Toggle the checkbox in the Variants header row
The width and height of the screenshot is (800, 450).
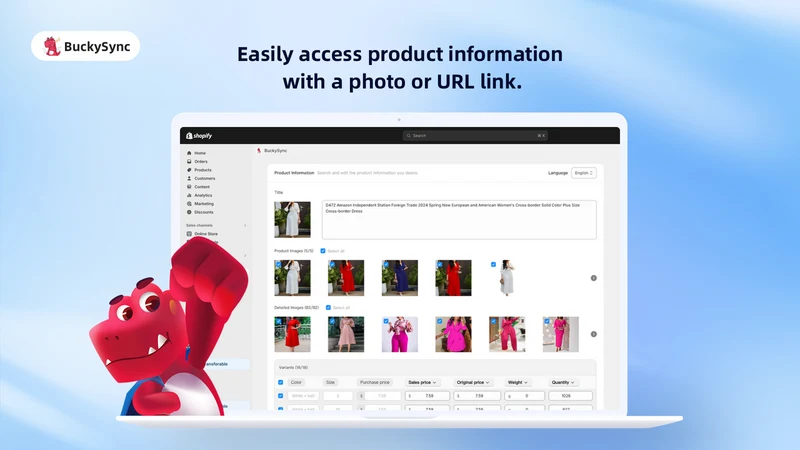pos(280,382)
